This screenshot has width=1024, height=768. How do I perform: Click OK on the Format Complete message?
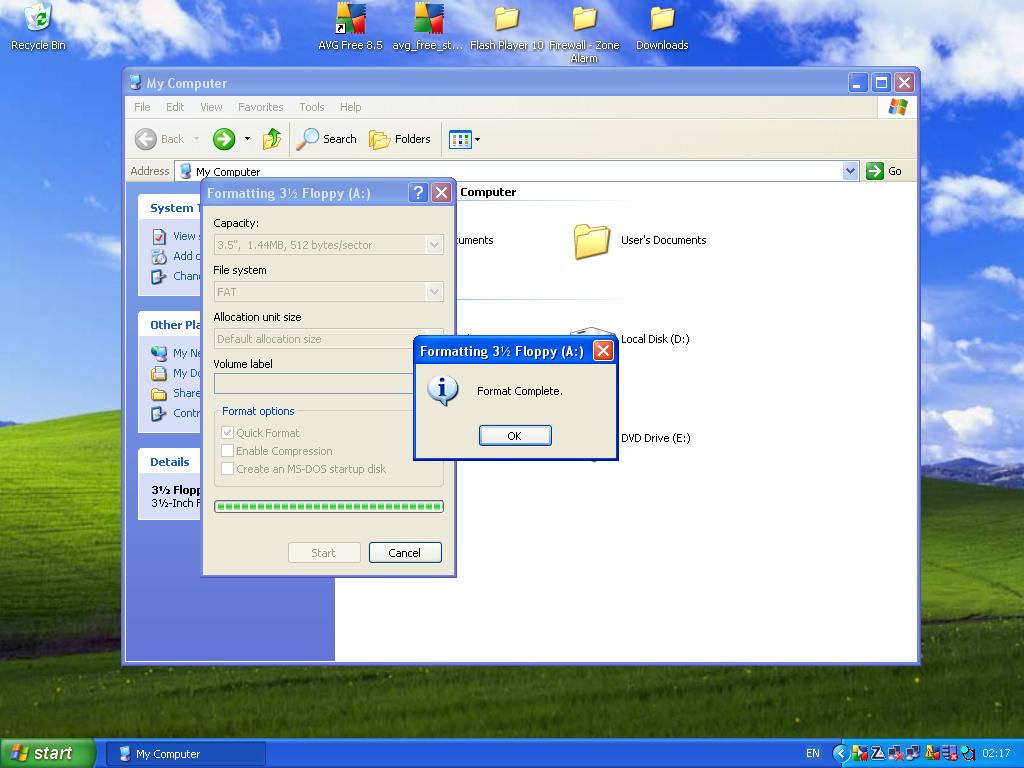515,436
